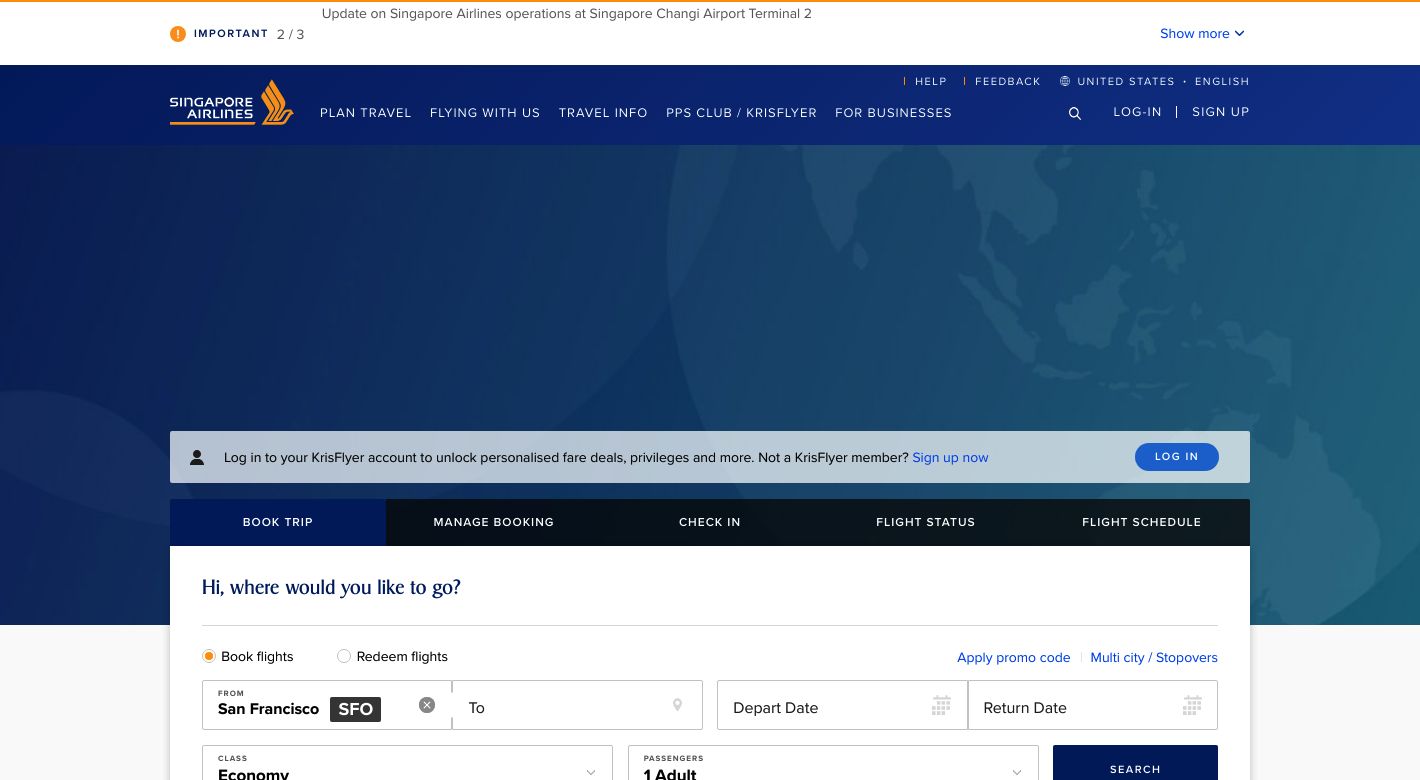The width and height of the screenshot is (1420, 780).
Task: Click the person icon in KrisFlyer banner
Action: 197,457
